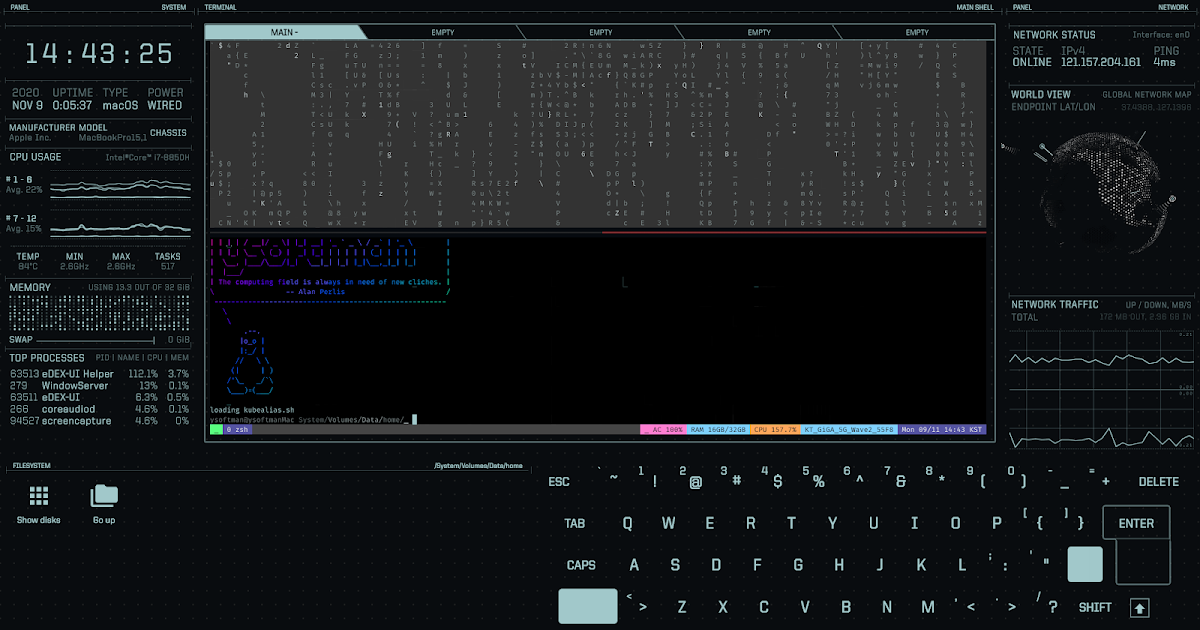
Task: Open the first EMPTY terminal tab
Action: 442,32
